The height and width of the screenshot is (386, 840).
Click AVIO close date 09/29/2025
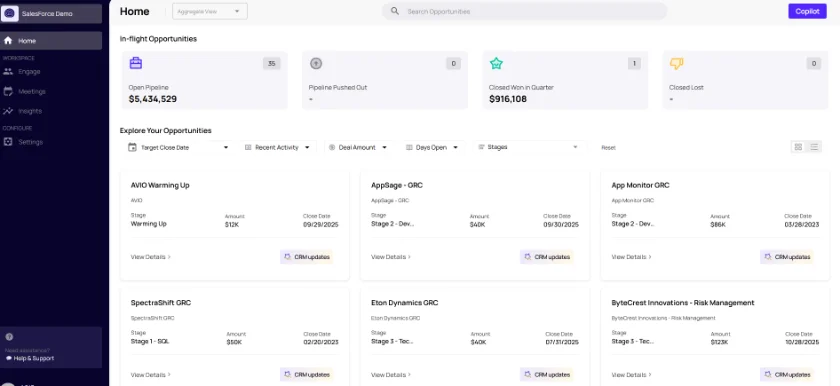[x=320, y=225]
